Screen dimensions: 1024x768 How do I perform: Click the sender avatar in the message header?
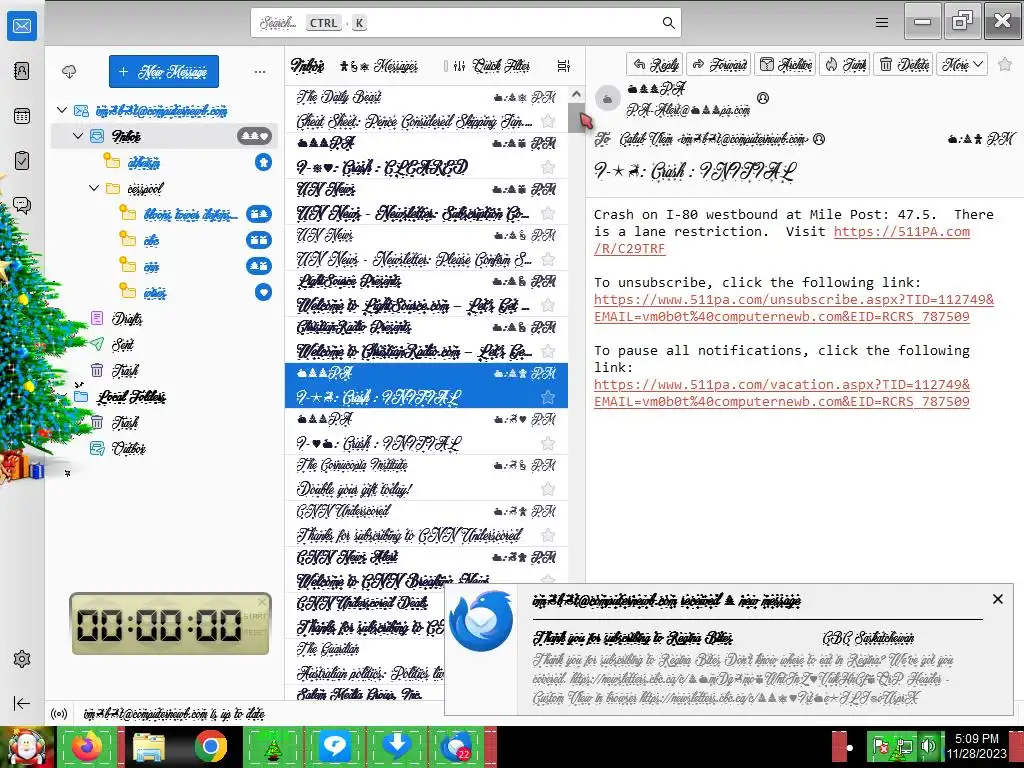(x=607, y=99)
